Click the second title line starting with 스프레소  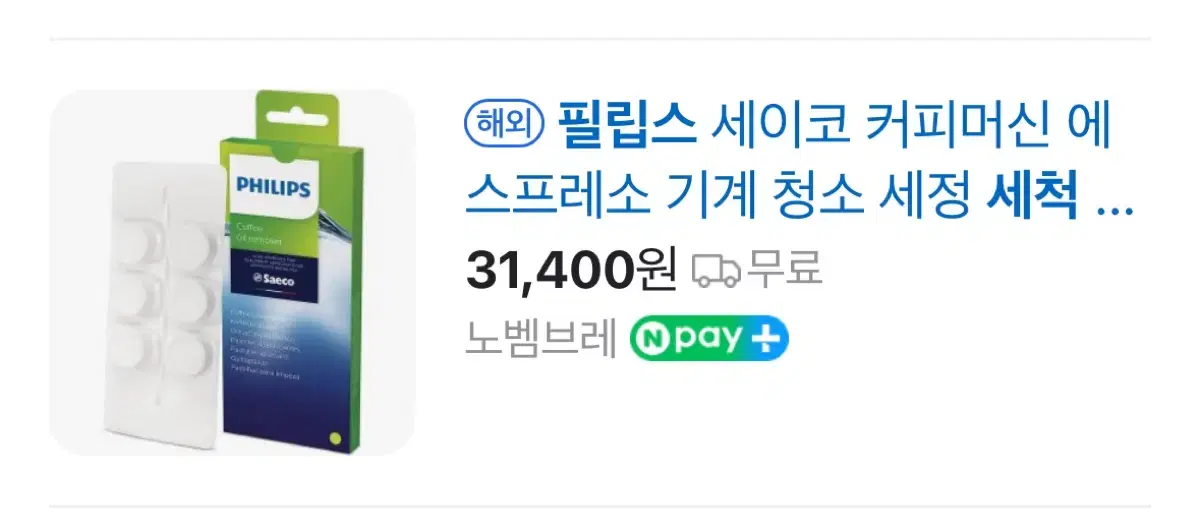coord(800,200)
